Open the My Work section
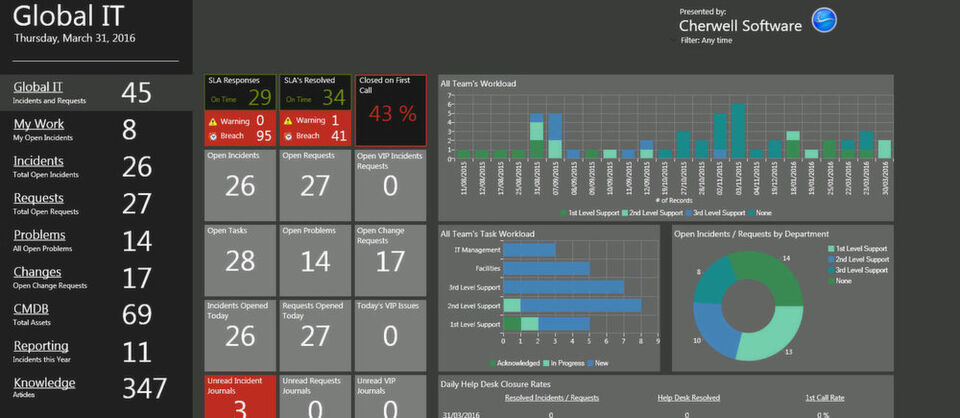The height and width of the screenshot is (418, 960). point(39,124)
